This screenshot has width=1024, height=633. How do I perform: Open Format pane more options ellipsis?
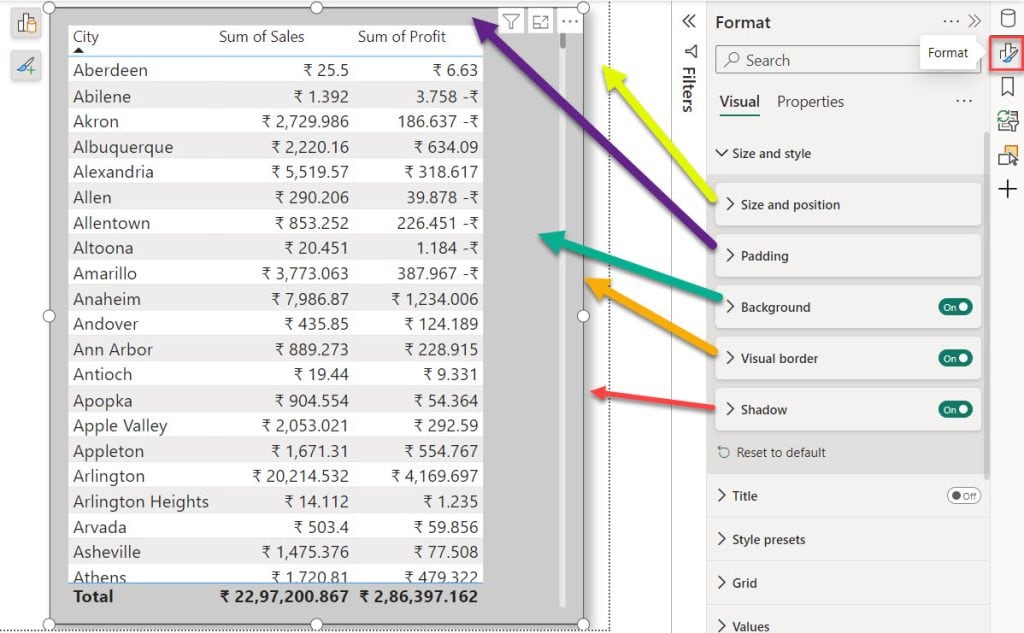pos(951,22)
